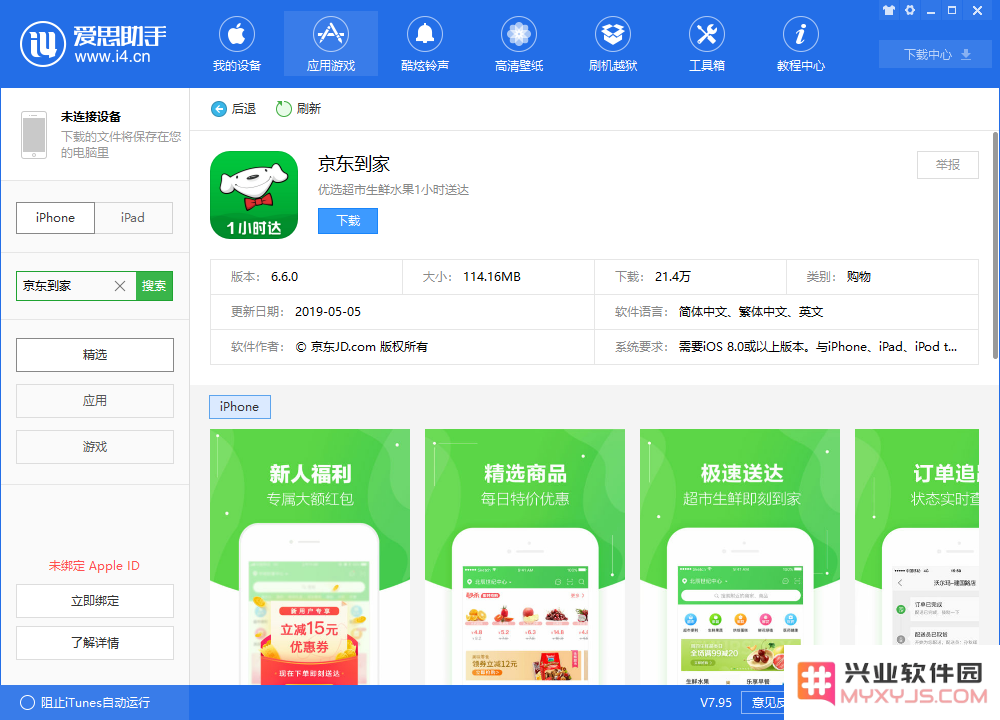Screen dimensions: 1000x720
Task: Click the 京东到家 app icon
Action: coord(254,195)
